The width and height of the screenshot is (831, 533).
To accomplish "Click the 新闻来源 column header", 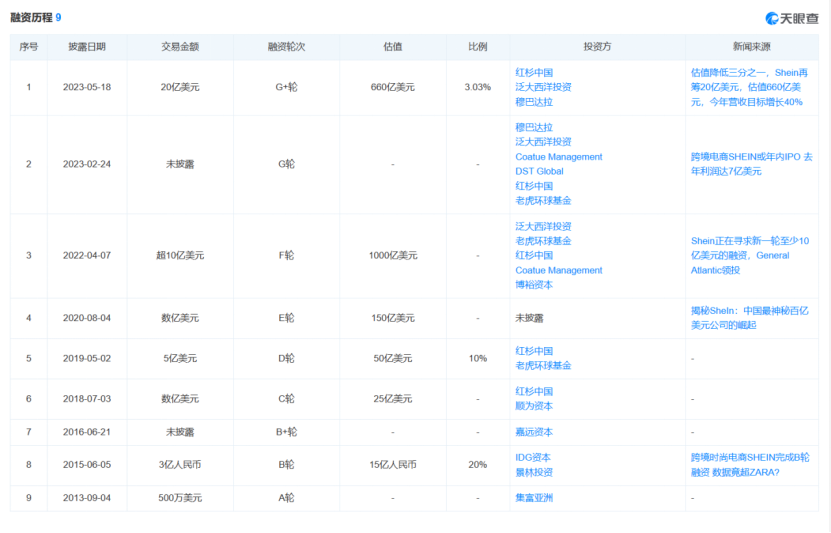I will tap(752, 47).
